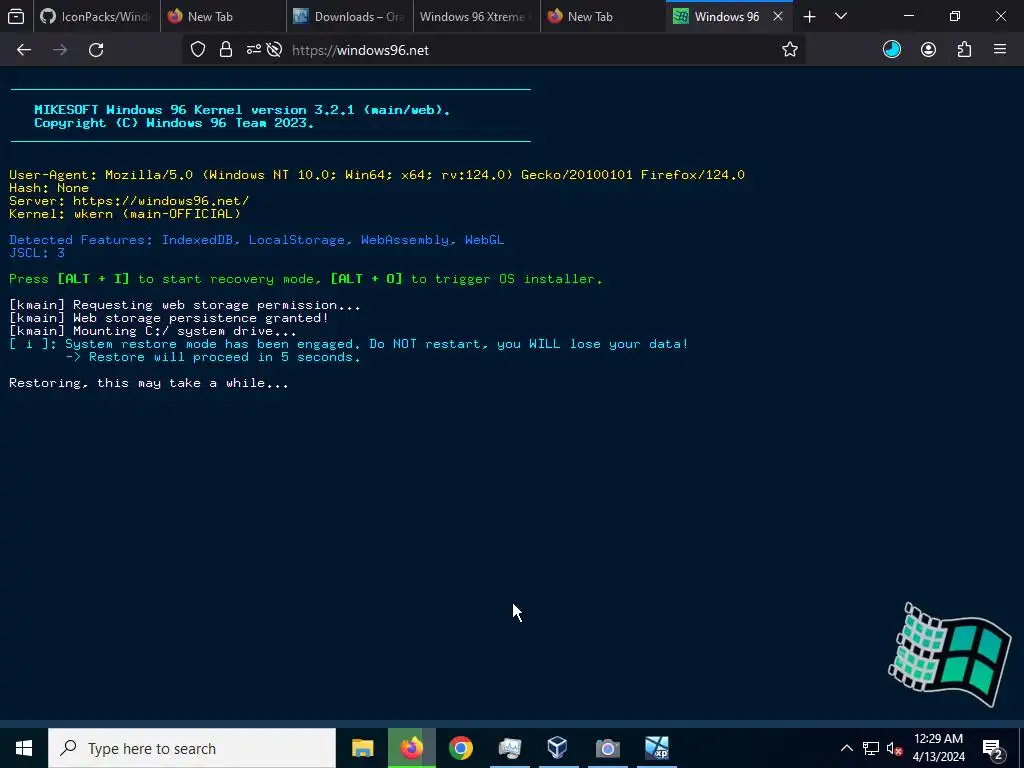Open the Firefox hamburger application menu
The height and width of the screenshot is (768, 1024).
click(1000, 50)
